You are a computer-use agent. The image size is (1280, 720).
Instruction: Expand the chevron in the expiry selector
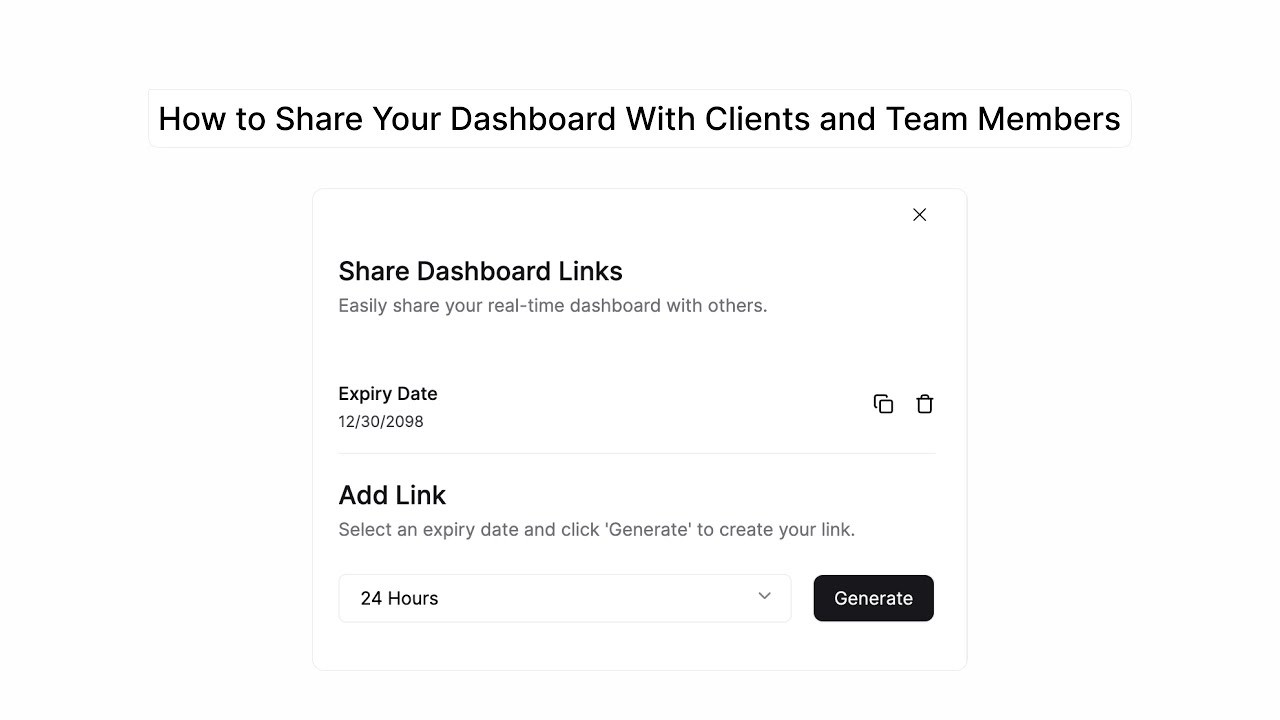(765, 596)
